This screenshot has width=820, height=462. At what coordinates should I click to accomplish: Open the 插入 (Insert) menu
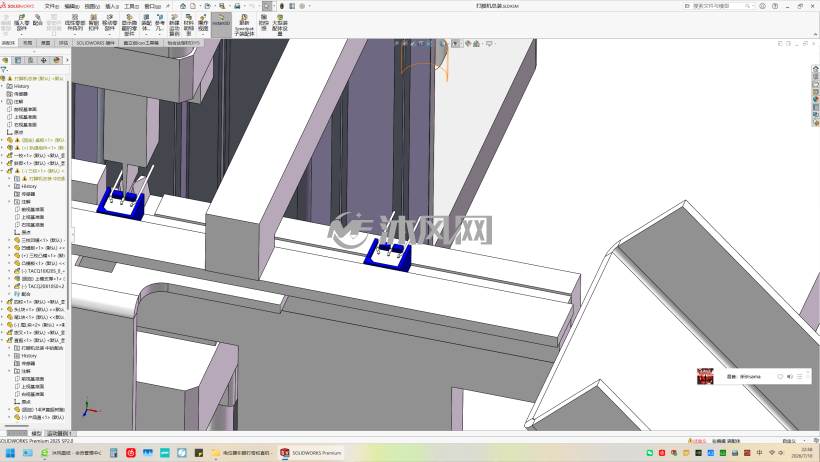(x=112, y=6)
